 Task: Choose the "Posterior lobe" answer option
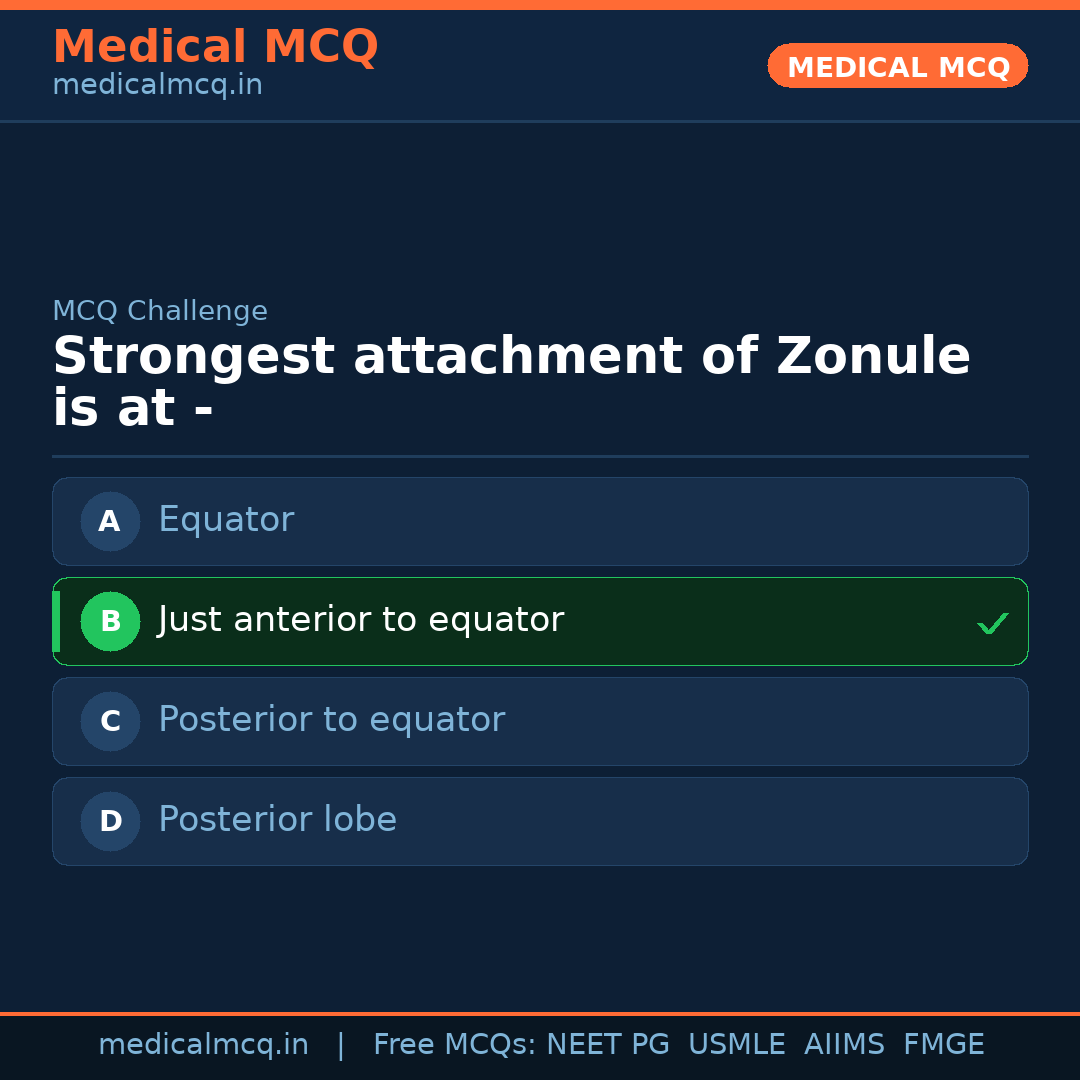pyautogui.click(x=540, y=821)
